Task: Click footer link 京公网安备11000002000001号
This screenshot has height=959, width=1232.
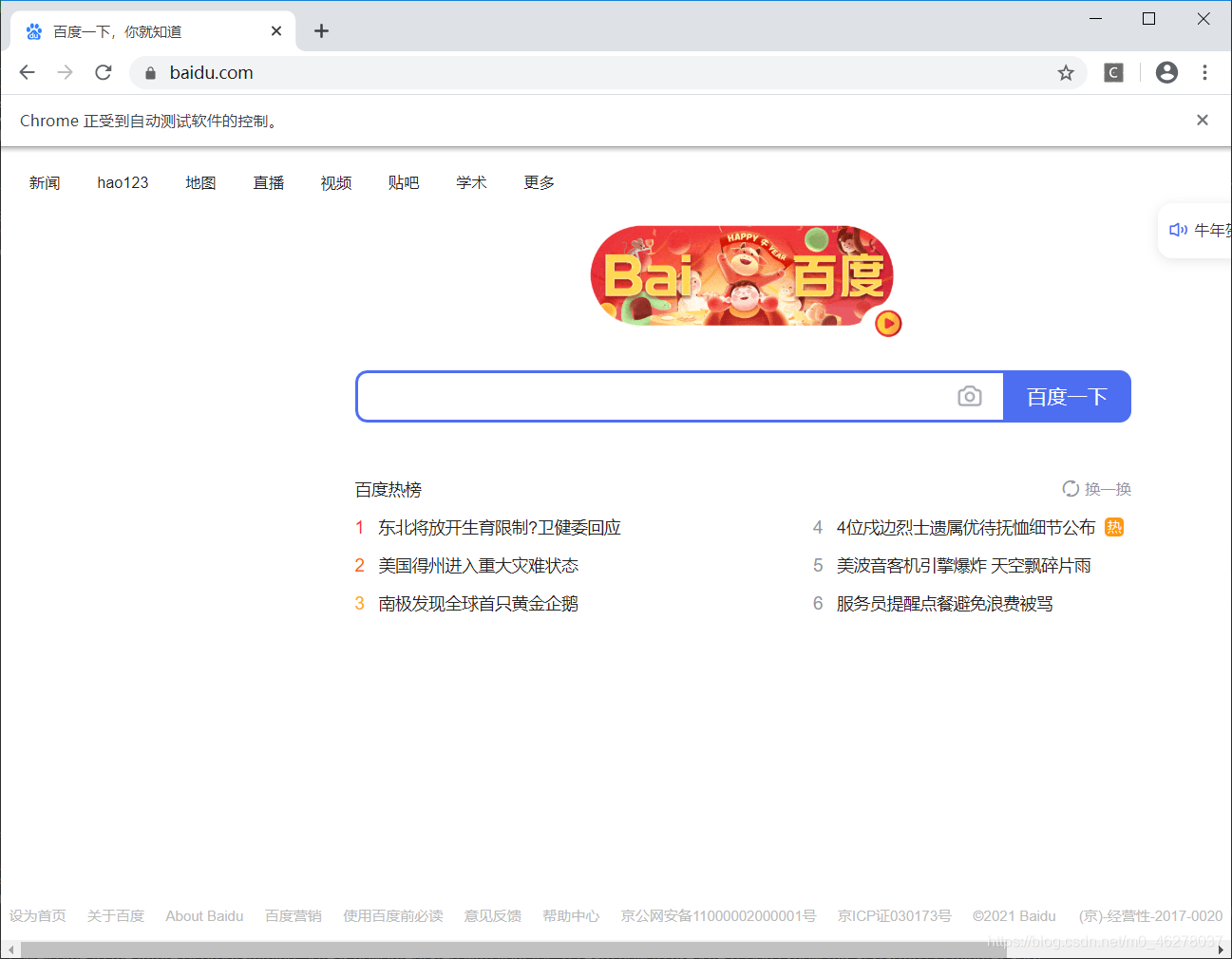Action: click(718, 915)
